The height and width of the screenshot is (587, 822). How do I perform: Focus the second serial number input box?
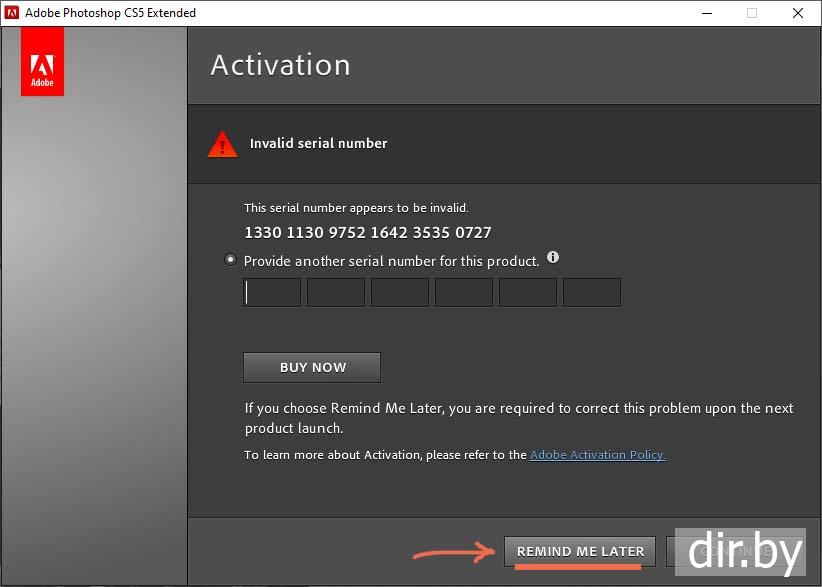pos(336,292)
